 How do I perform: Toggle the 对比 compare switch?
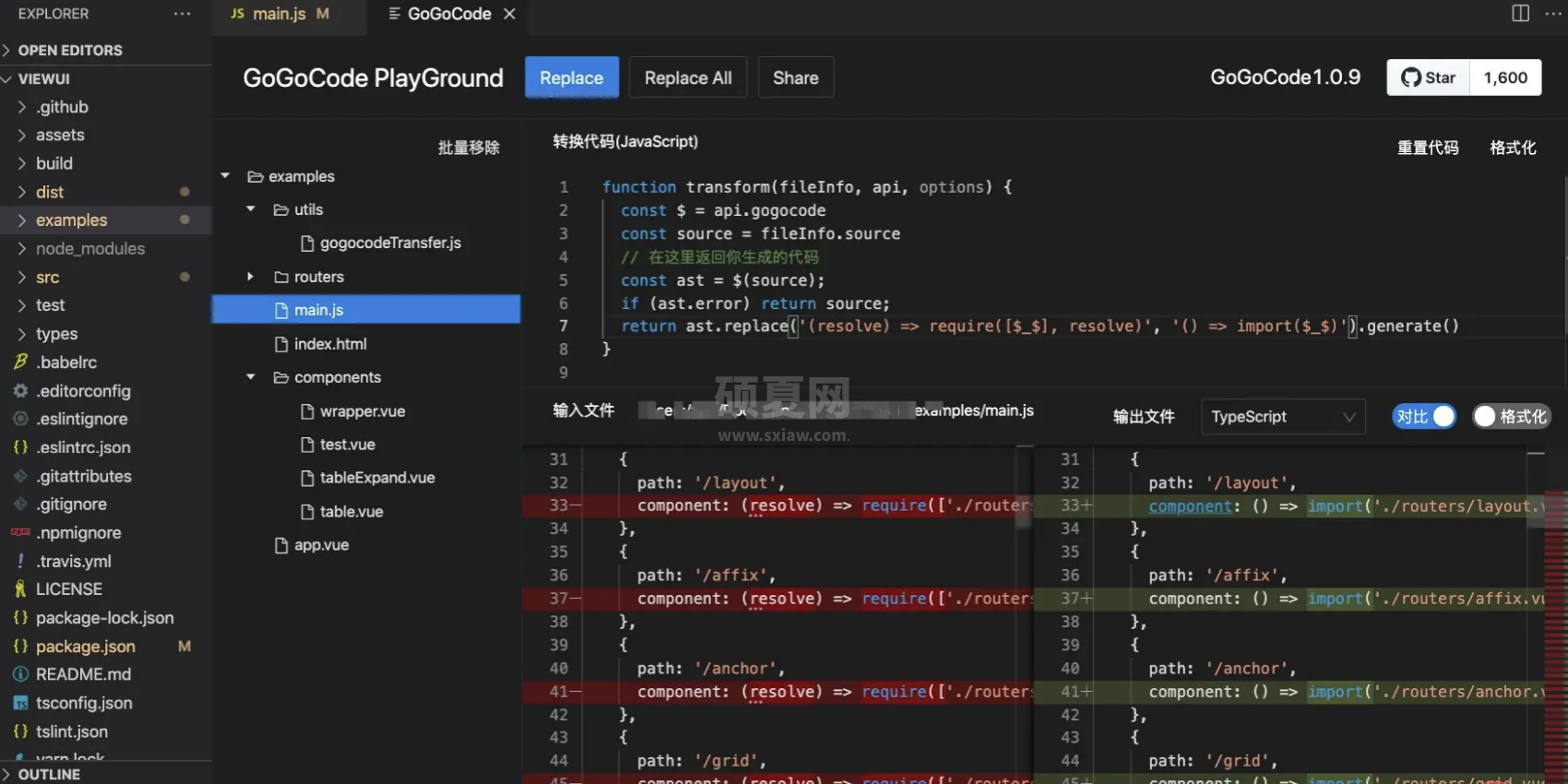pyautogui.click(x=1424, y=416)
